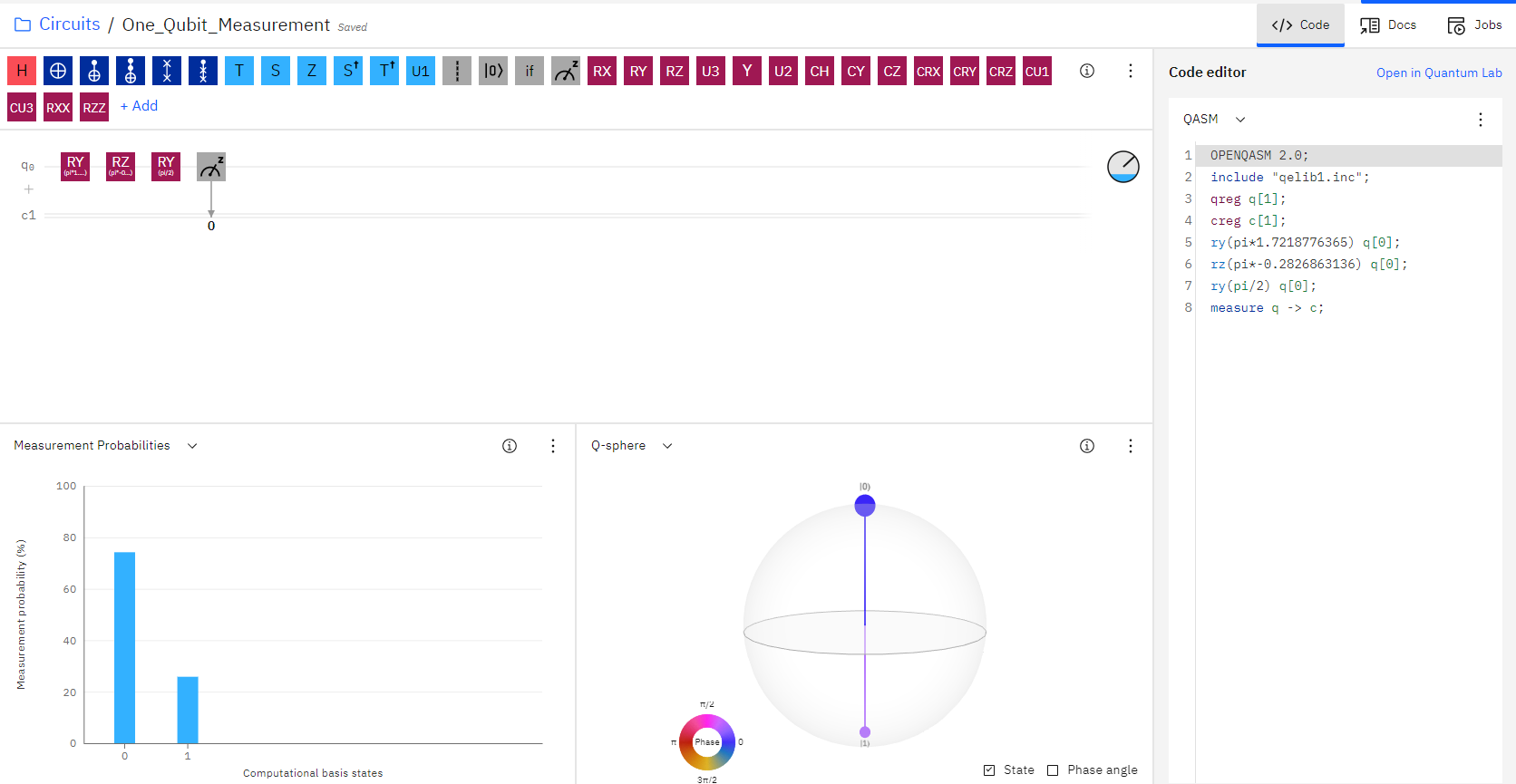Open gate palette info icon
The width and height of the screenshot is (1516, 784).
pos(1087,71)
